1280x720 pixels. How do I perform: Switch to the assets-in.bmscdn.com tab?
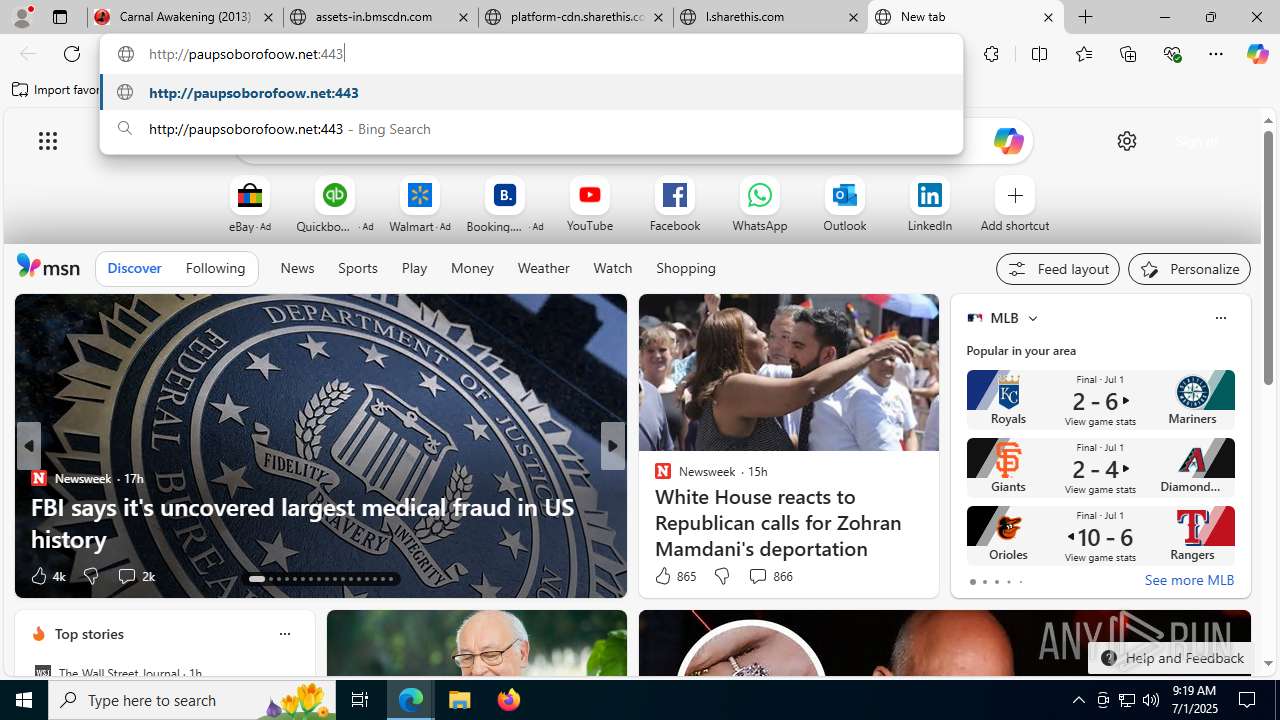pyautogui.click(x=379, y=17)
